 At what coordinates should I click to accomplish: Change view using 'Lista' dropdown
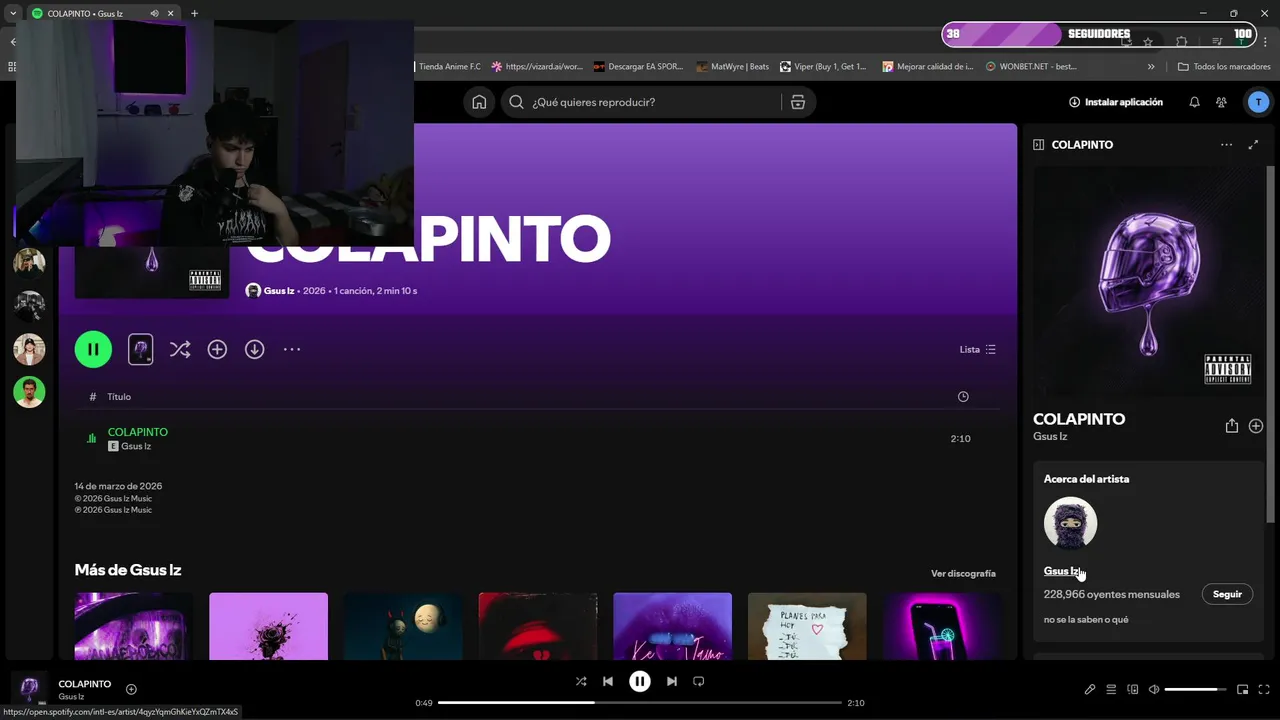[x=977, y=349]
